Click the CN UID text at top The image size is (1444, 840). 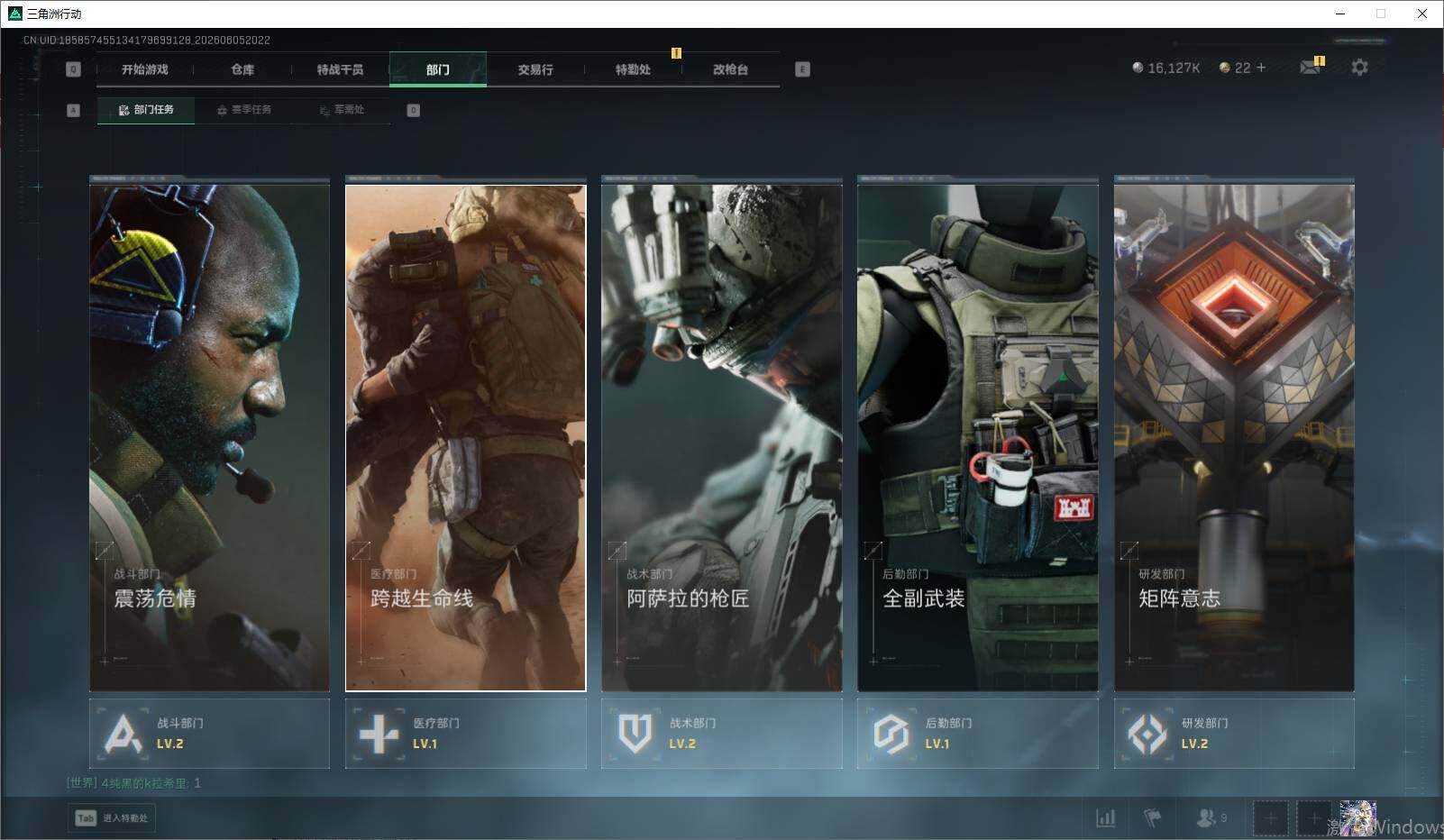[147, 40]
